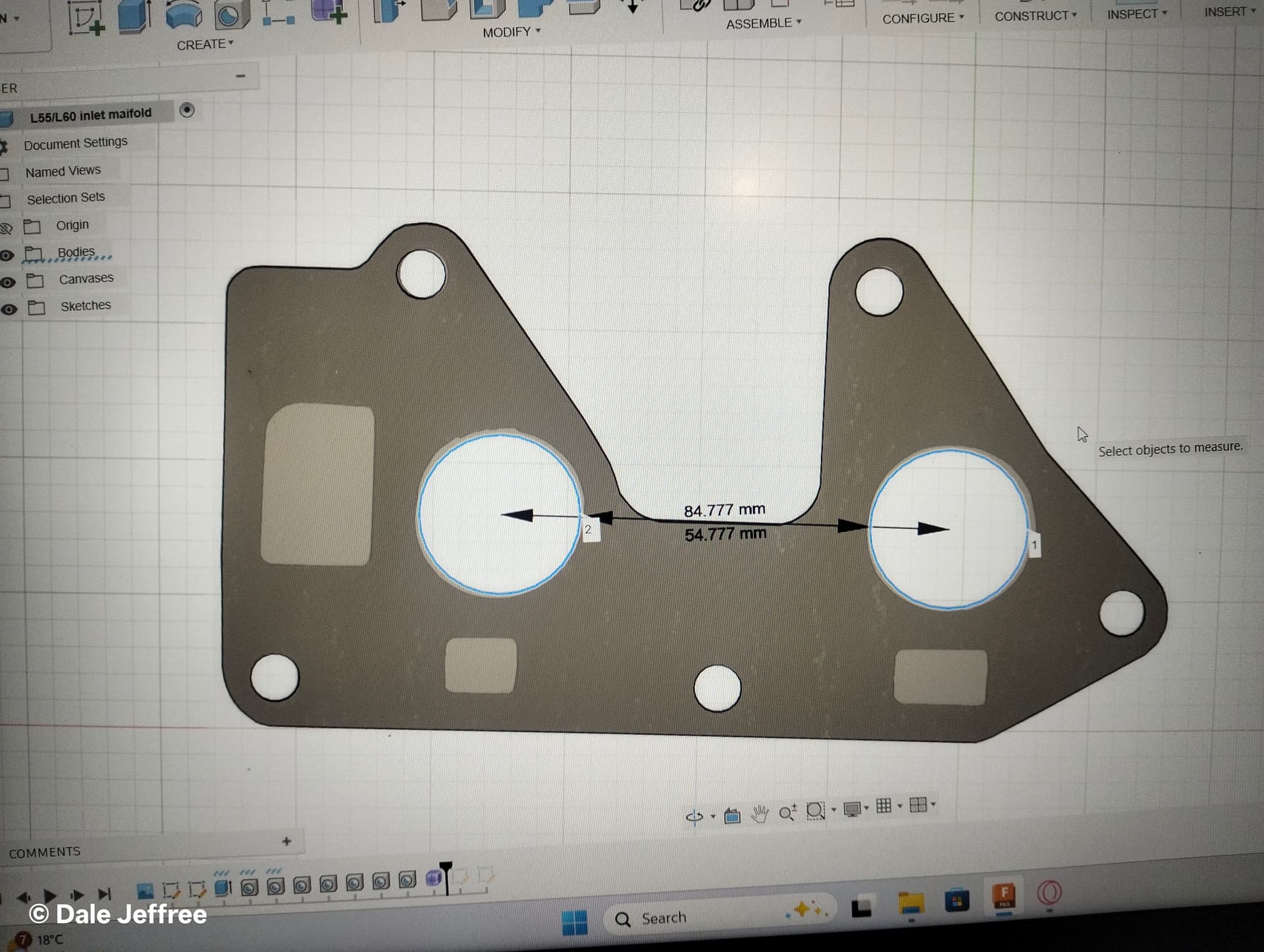
Task: Click the Orbit navigation tool
Action: (x=695, y=816)
